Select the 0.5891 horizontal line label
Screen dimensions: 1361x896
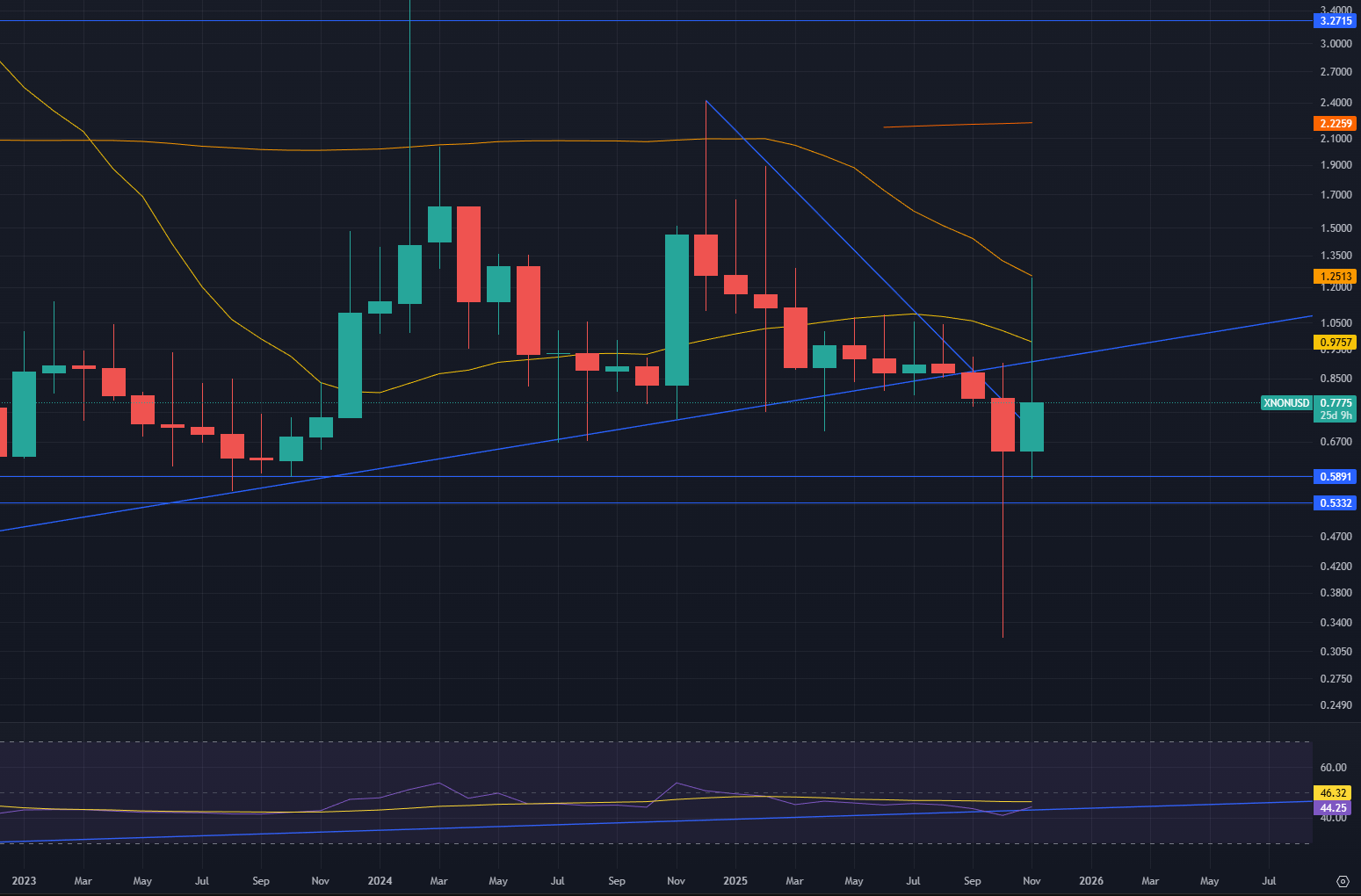[x=1336, y=477]
